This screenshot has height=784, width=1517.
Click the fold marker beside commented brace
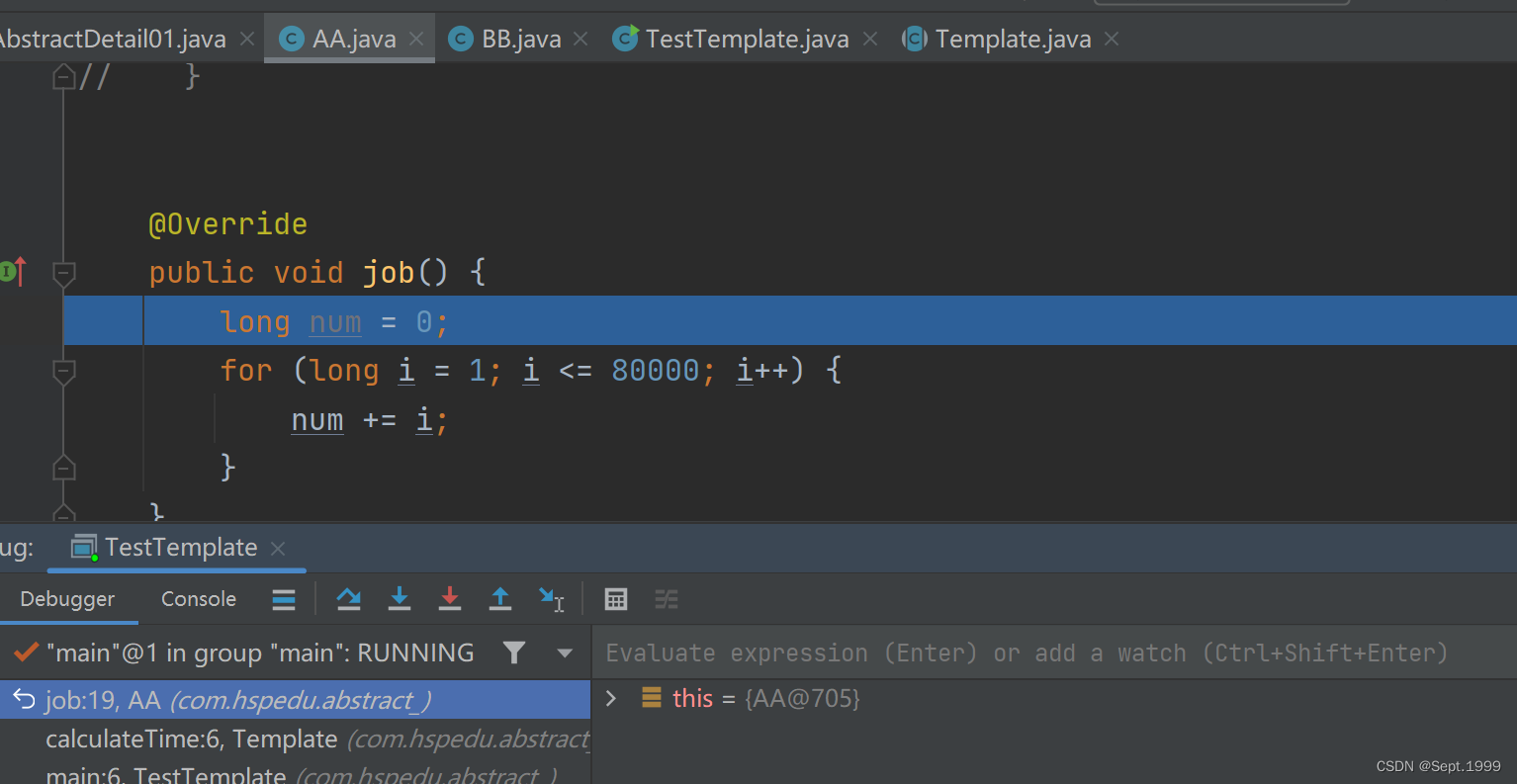[x=64, y=76]
